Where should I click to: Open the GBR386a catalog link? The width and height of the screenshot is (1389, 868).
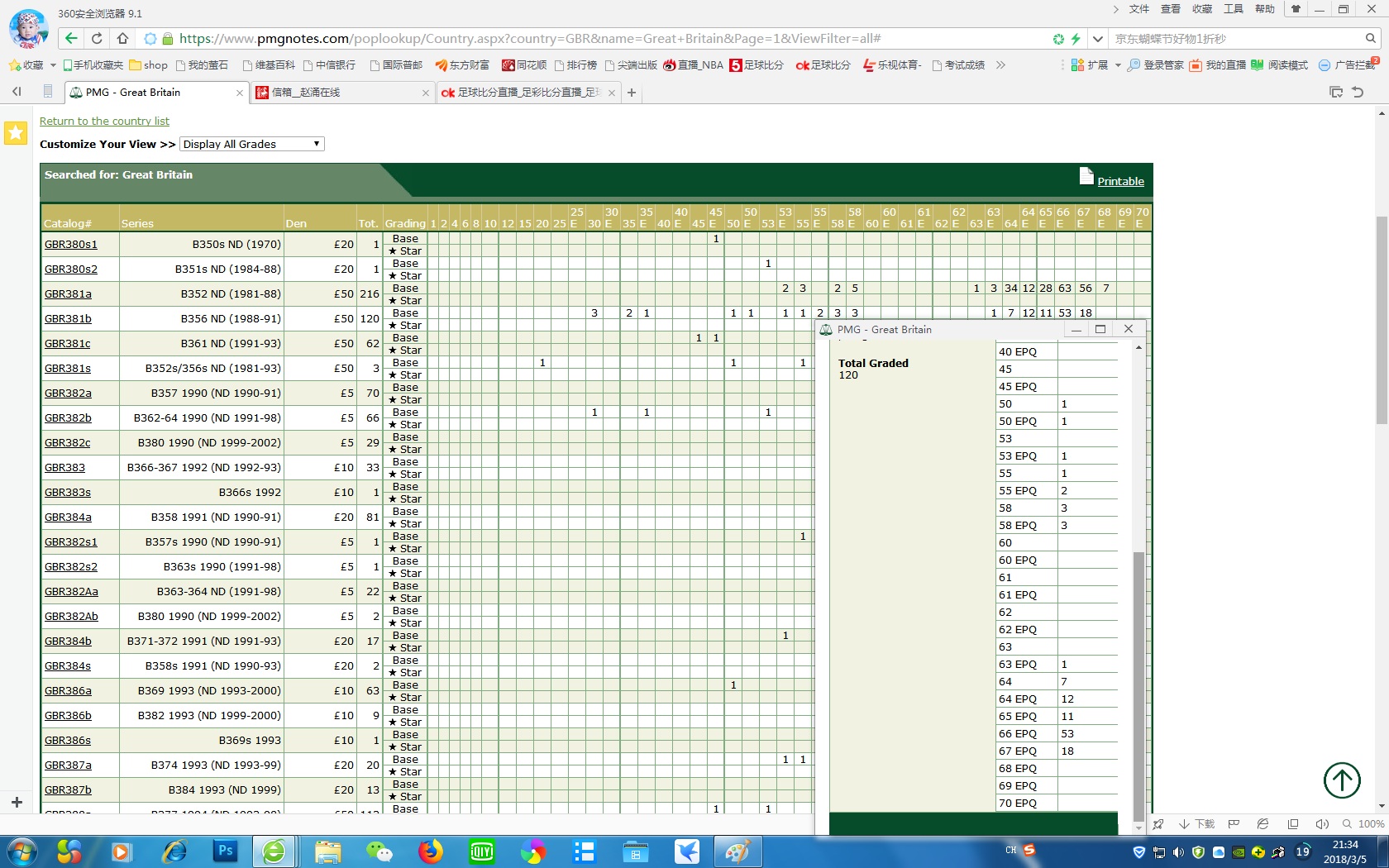pyautogui.click(x=68, y=691)
